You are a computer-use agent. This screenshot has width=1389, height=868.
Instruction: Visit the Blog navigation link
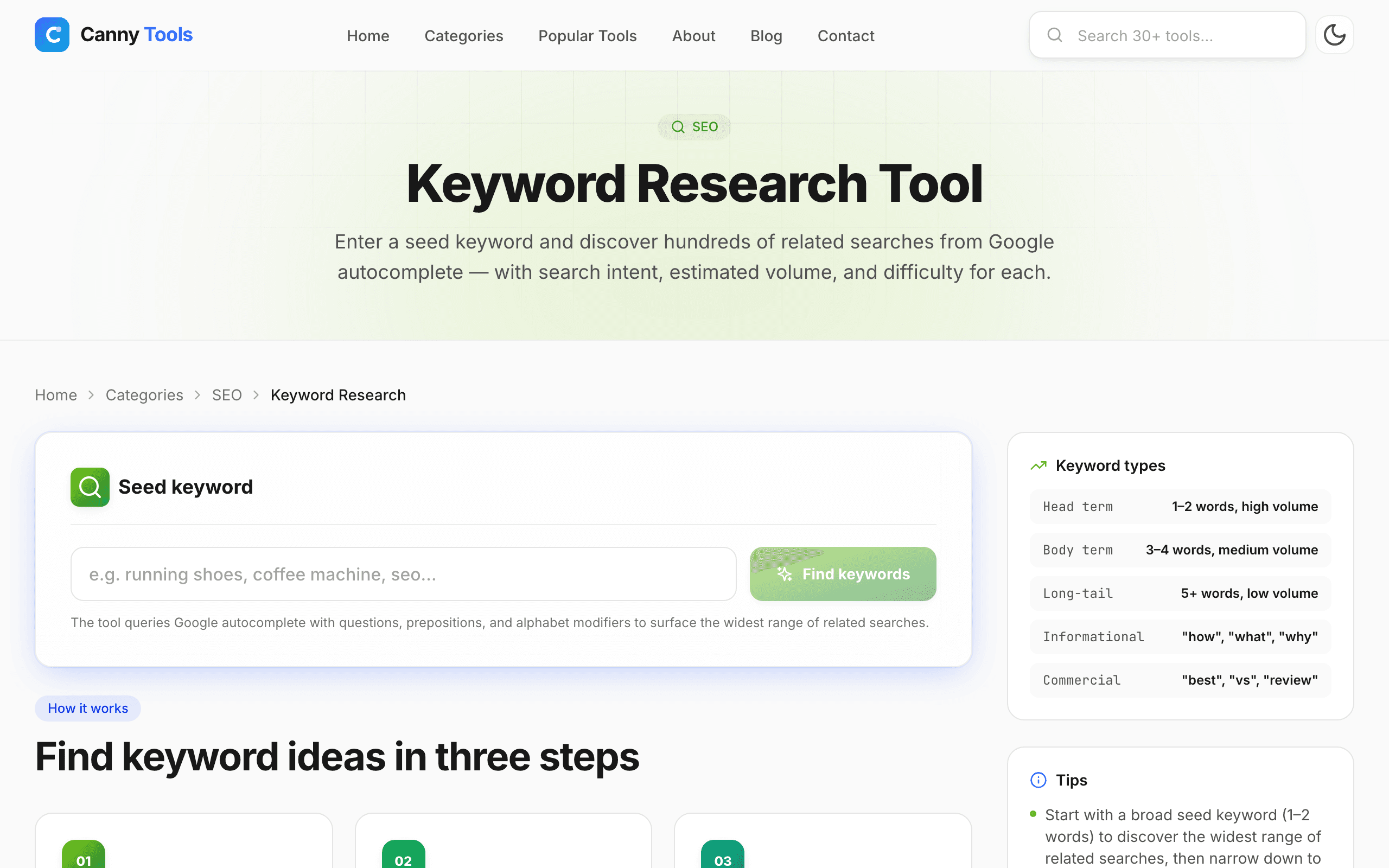tap(766, 36)
